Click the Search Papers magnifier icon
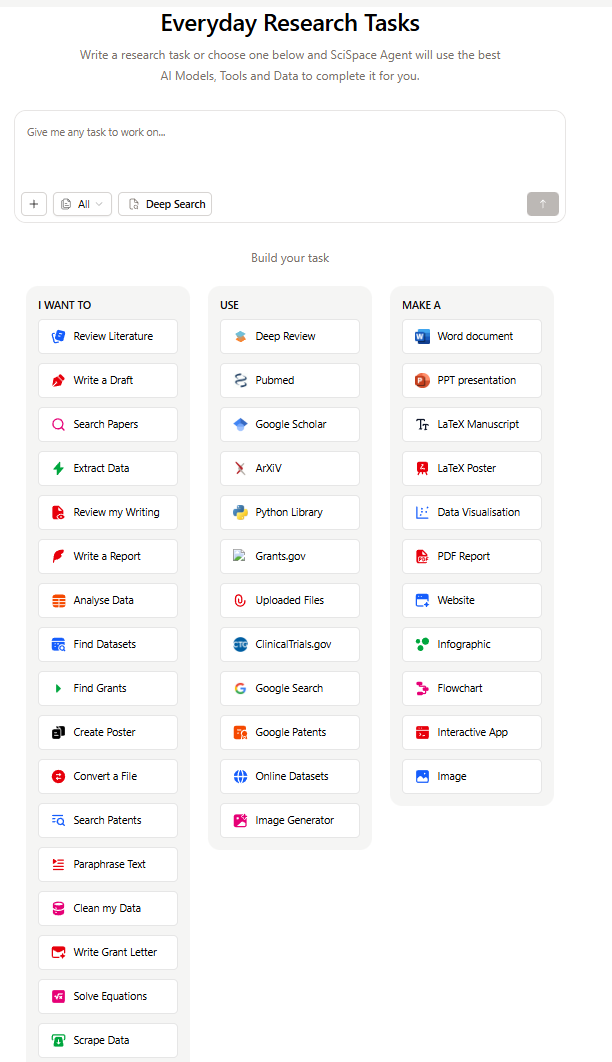The width and height of the screenshot is (612, 1062). pyautogui.click(x=59, y=425)
